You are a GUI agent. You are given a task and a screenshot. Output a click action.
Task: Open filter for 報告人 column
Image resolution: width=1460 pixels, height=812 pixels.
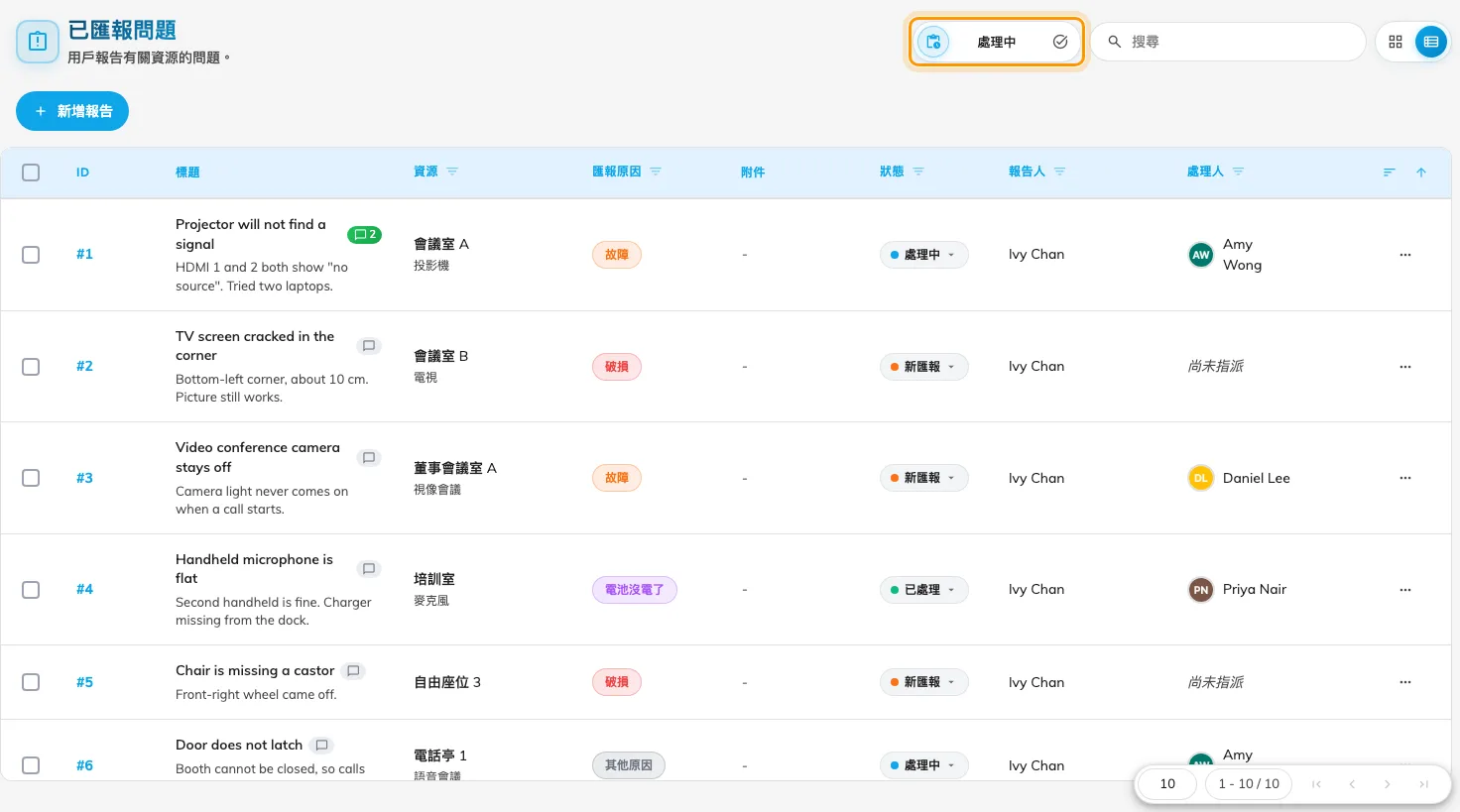coord(1060,172)
